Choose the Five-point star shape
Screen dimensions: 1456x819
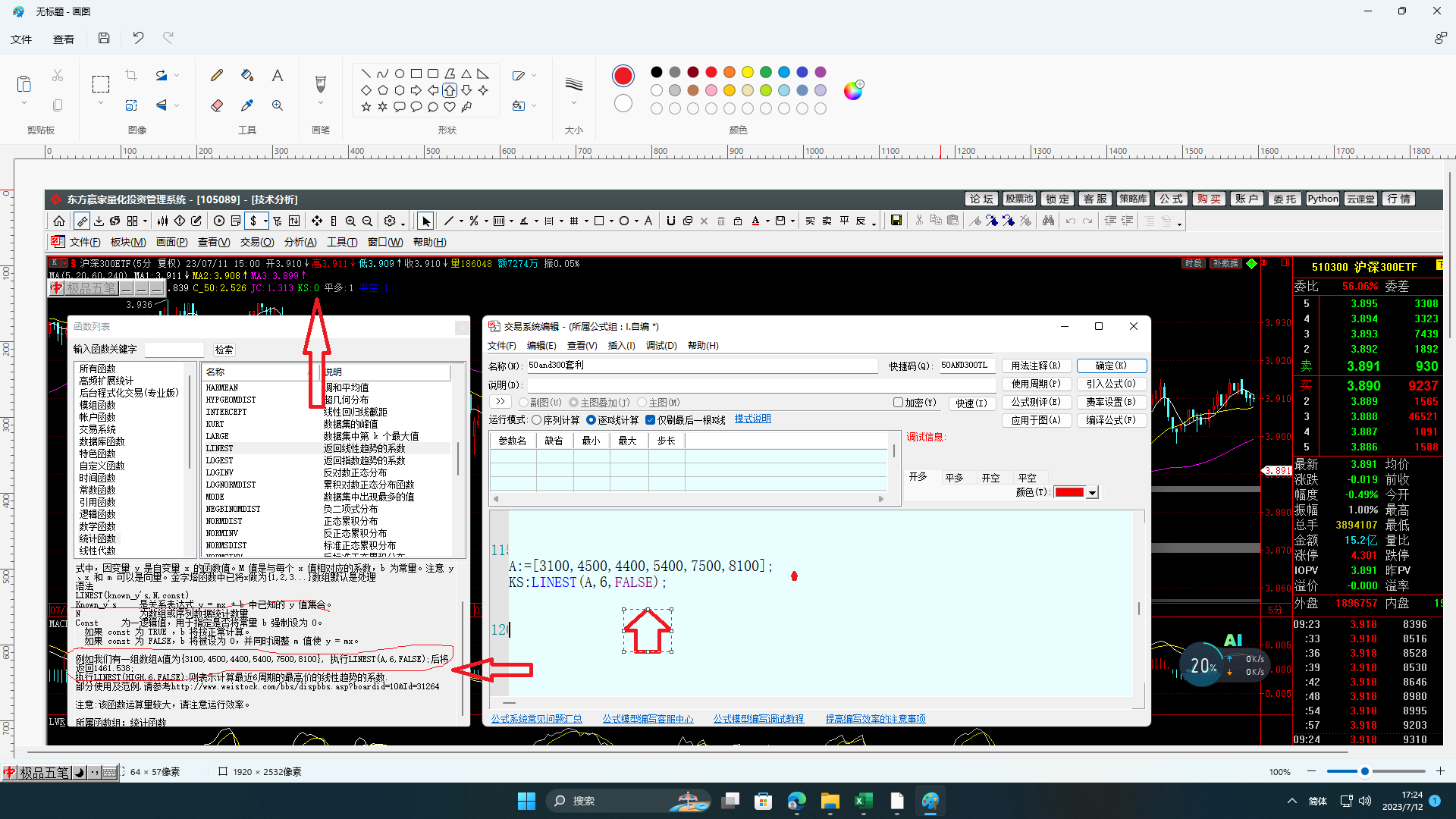click(x=366, y=107)
